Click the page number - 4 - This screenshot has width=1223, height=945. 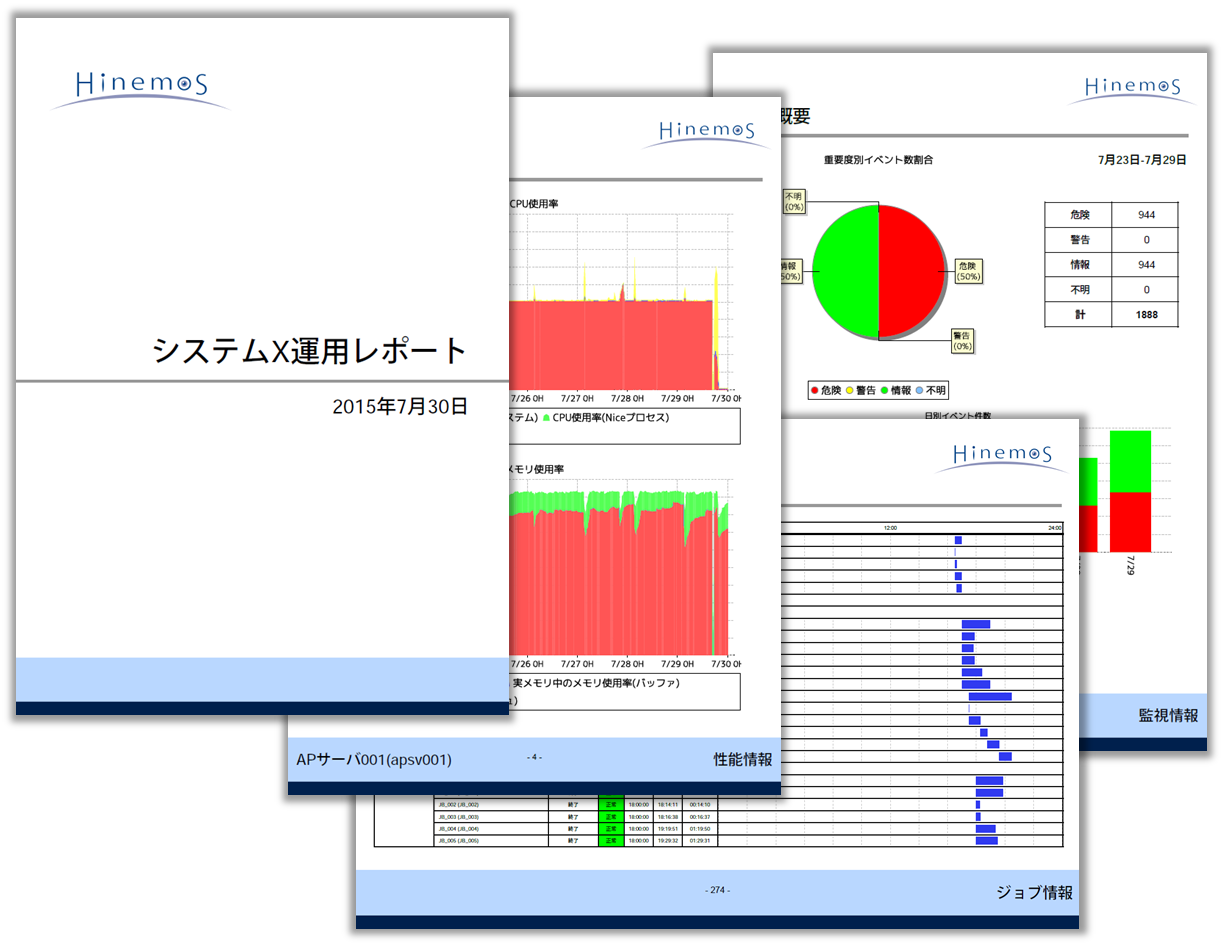point(534,757)
